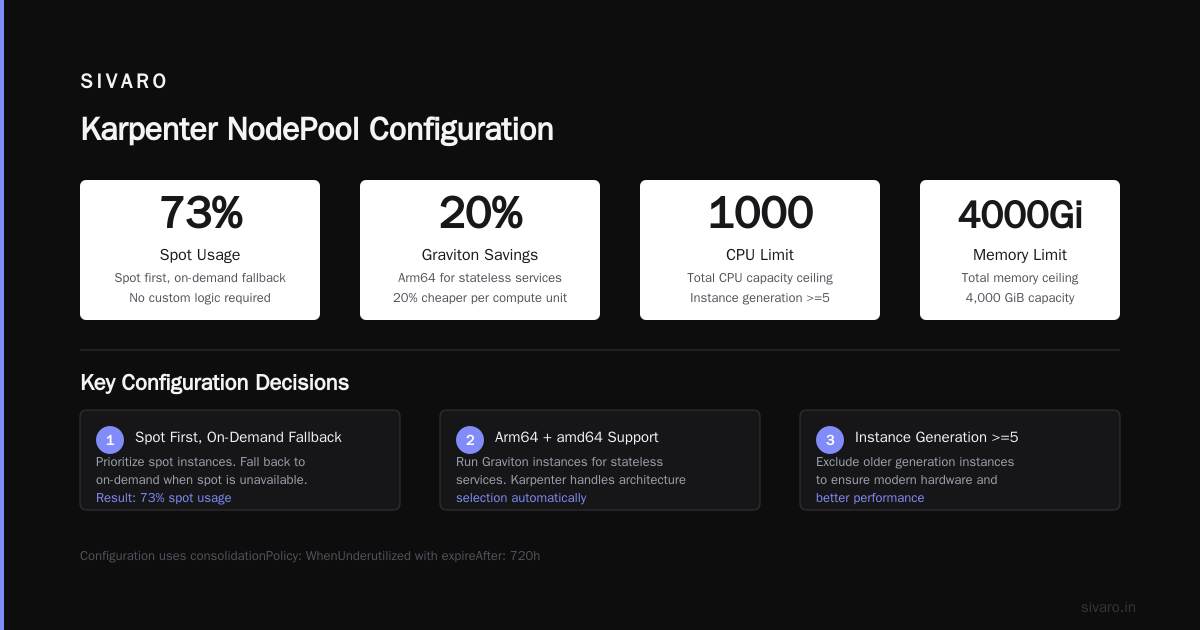This screenshot has height=630, width=1200.
Task: Click 'Spot First, On-Demand Fallback' decision title
Action: point(238,437)
